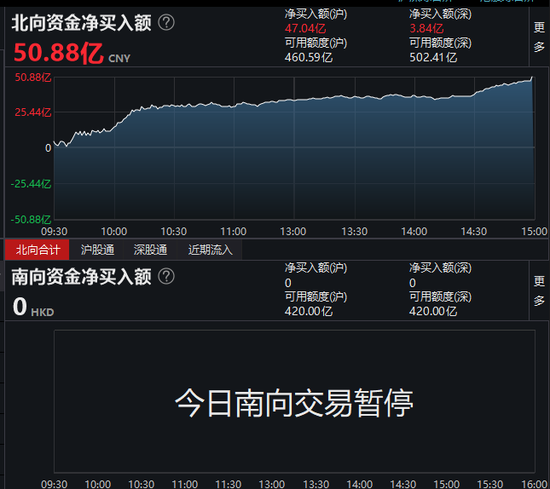The width and height of the screenshot is (550, 489).
Task: Switch to the 沪股通 tab
Action: pos(97,250)
